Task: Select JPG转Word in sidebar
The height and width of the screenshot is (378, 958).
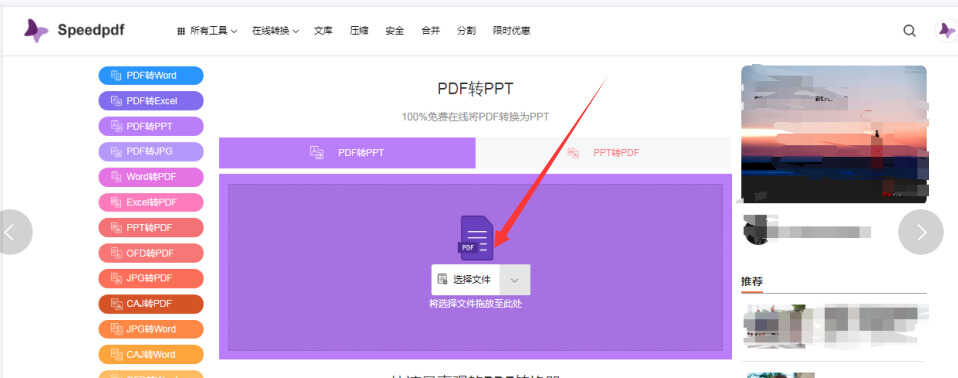Action: tap(151, 329)
